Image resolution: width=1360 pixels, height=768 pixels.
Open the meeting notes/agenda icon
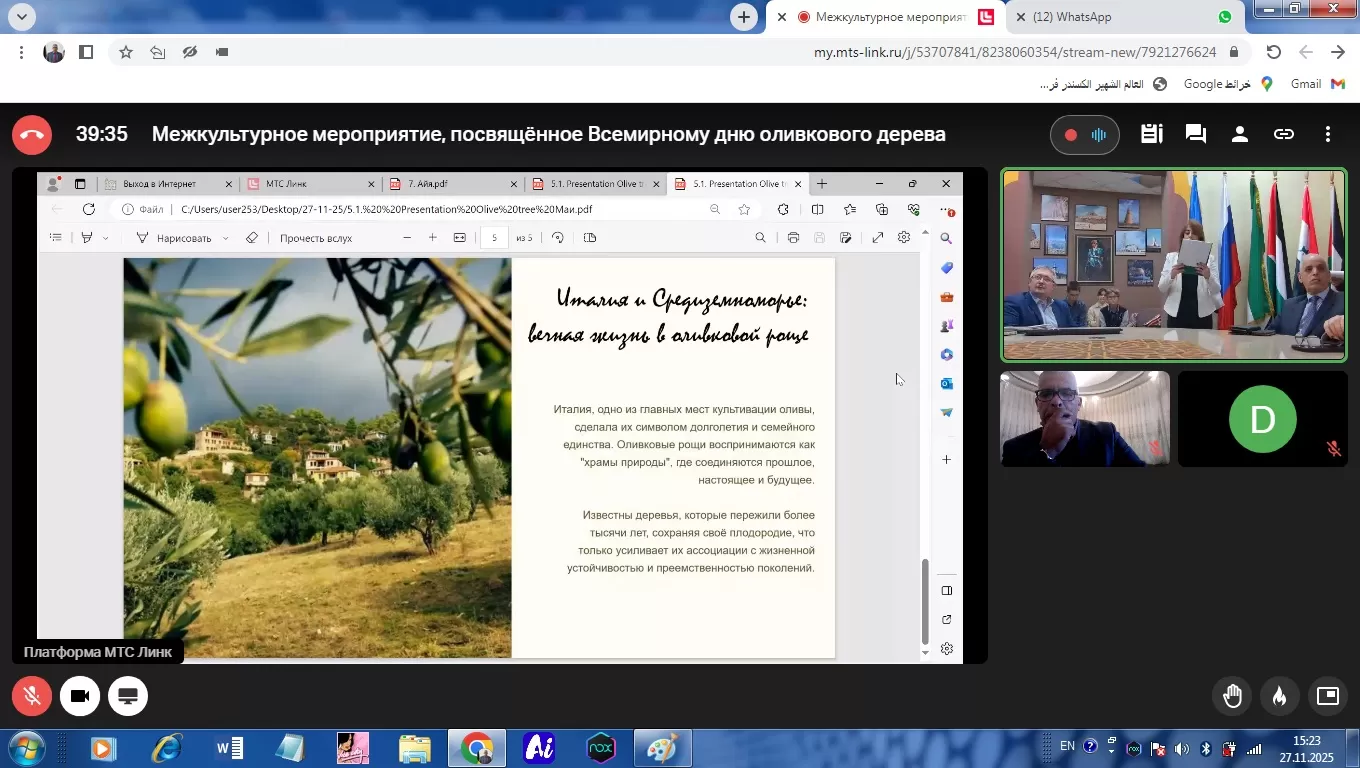tap(1151, 134)
